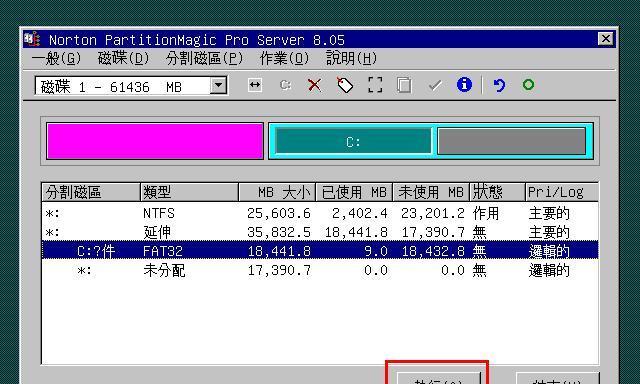This screenshot has width=640, height=384.
Task: Click the 18,432.8 unused MB value
Action: [433, 251]
